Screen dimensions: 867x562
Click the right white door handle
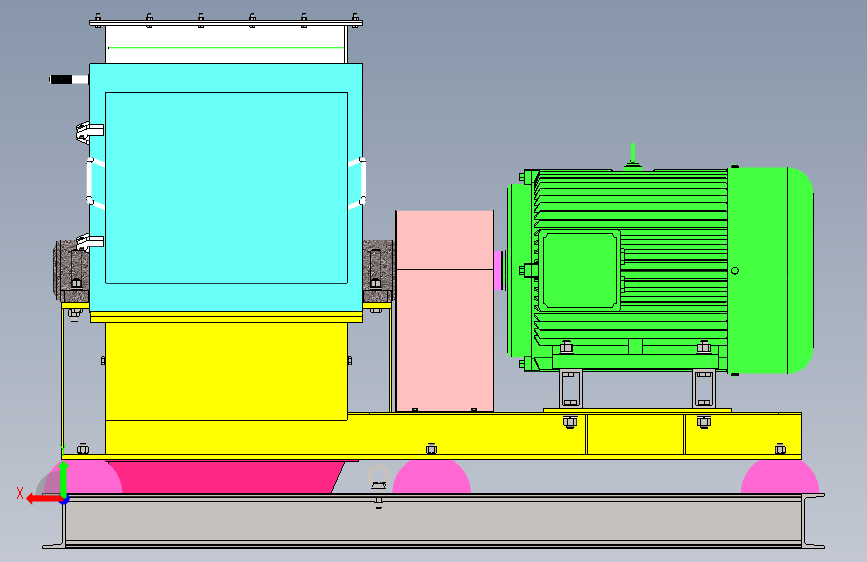click(x=357, y=183)
